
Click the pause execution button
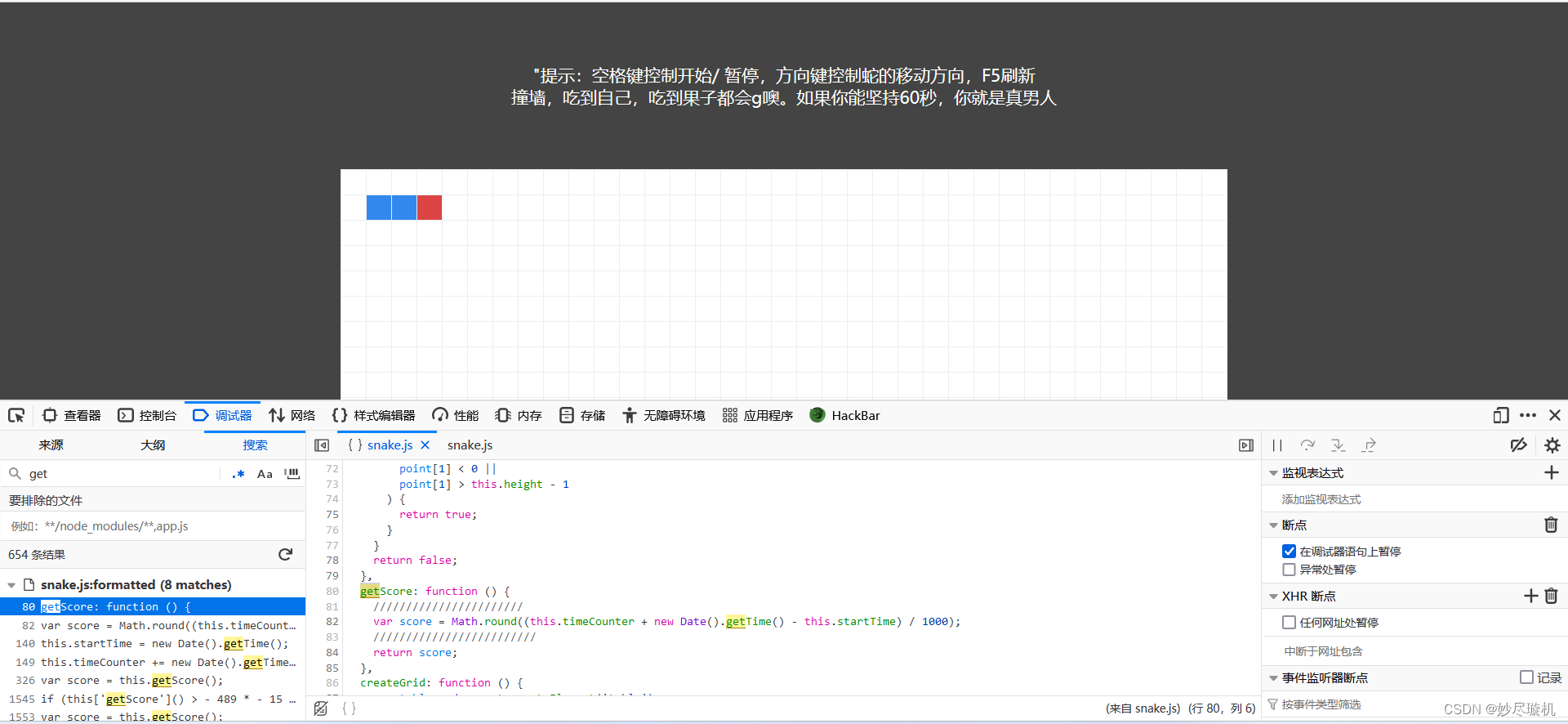pyautogui.click(x=1277, y=445)
